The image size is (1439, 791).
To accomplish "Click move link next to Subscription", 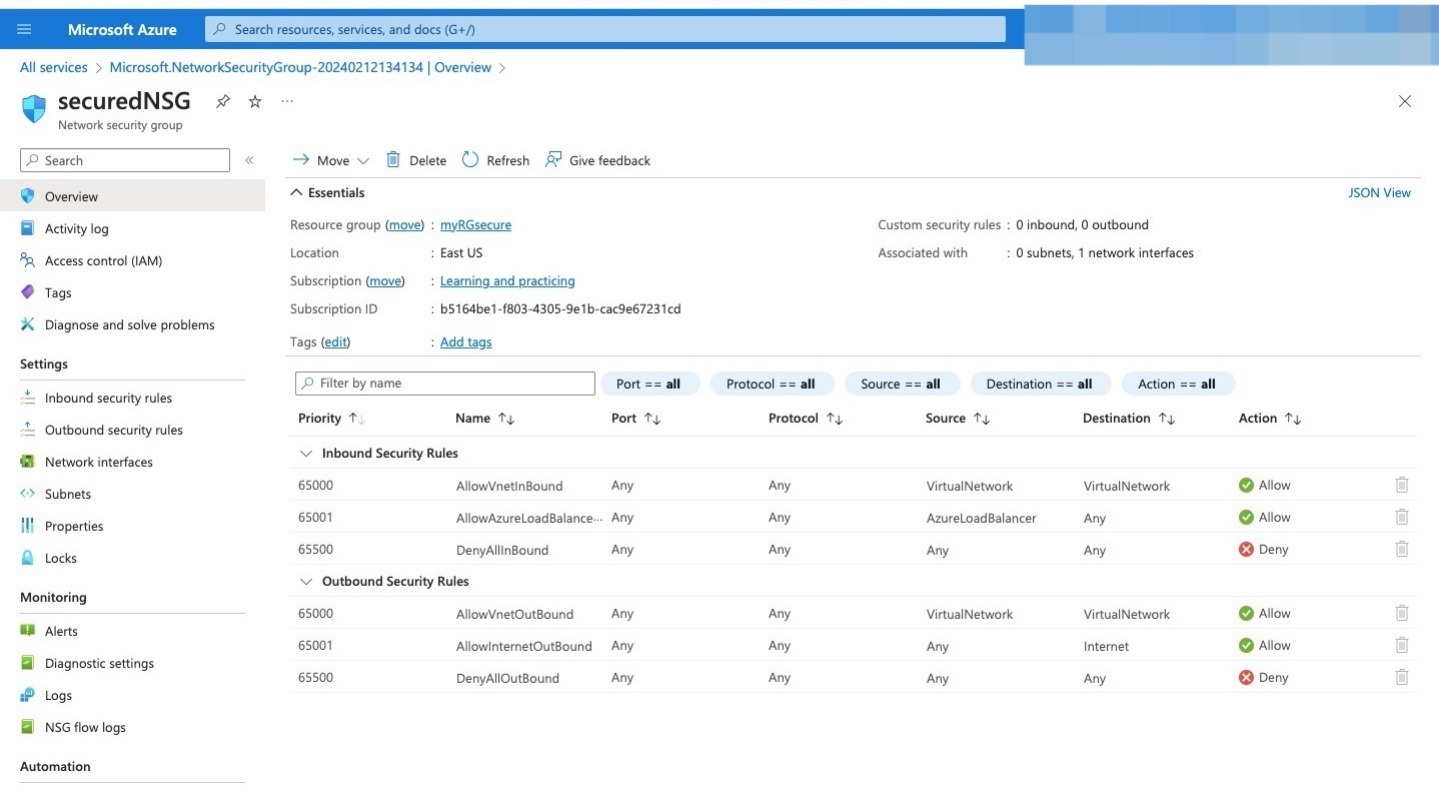I will pyautogui.click(x=385, y=281).
